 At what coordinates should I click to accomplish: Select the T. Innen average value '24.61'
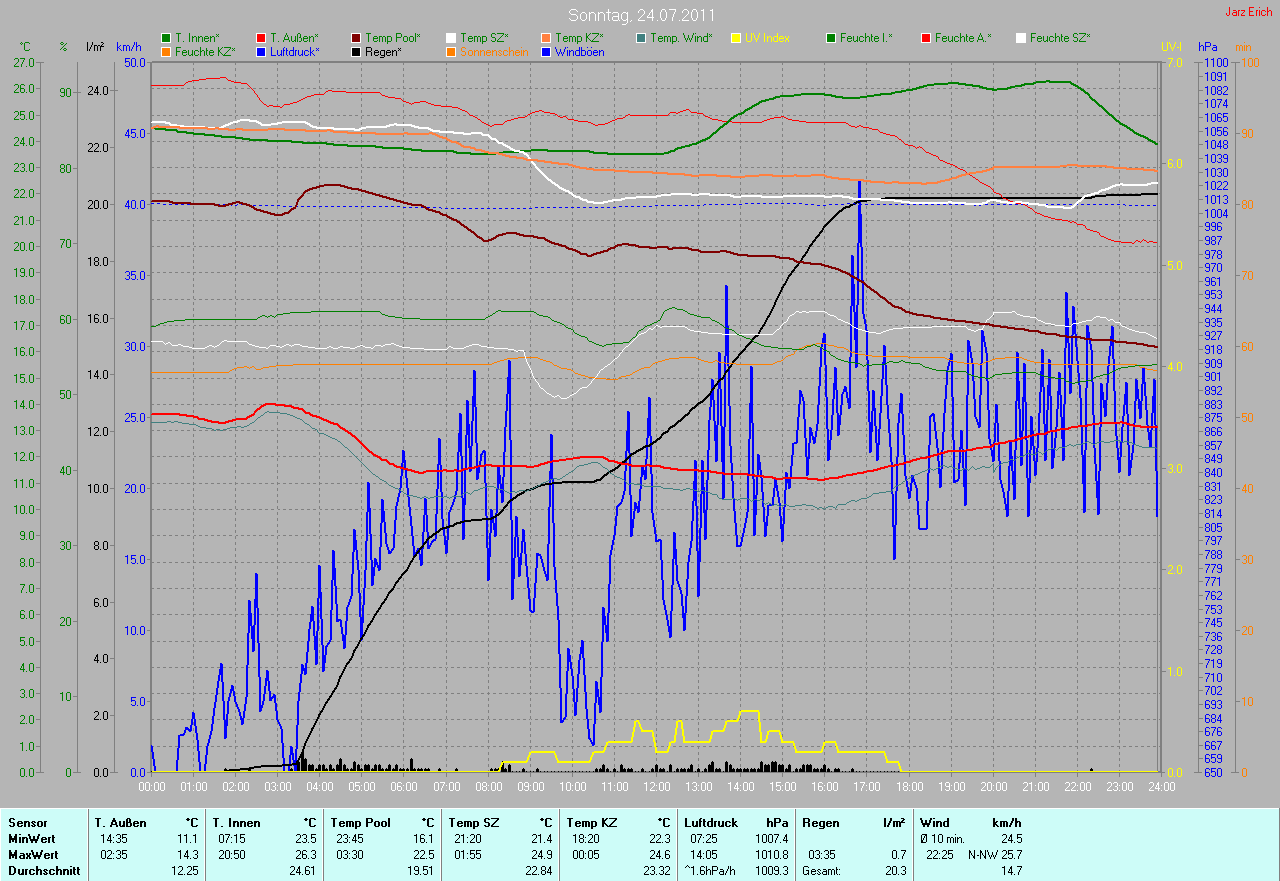click(x=302, y=871)
